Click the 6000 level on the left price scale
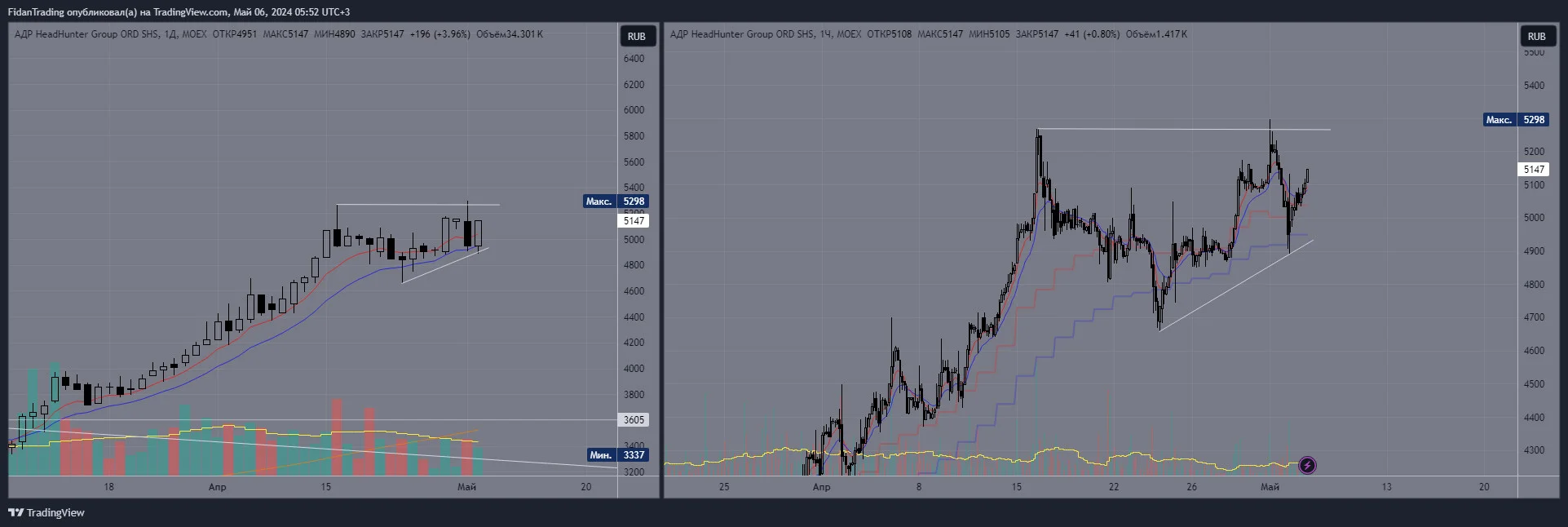1568x527 pixels. [634, 110]
